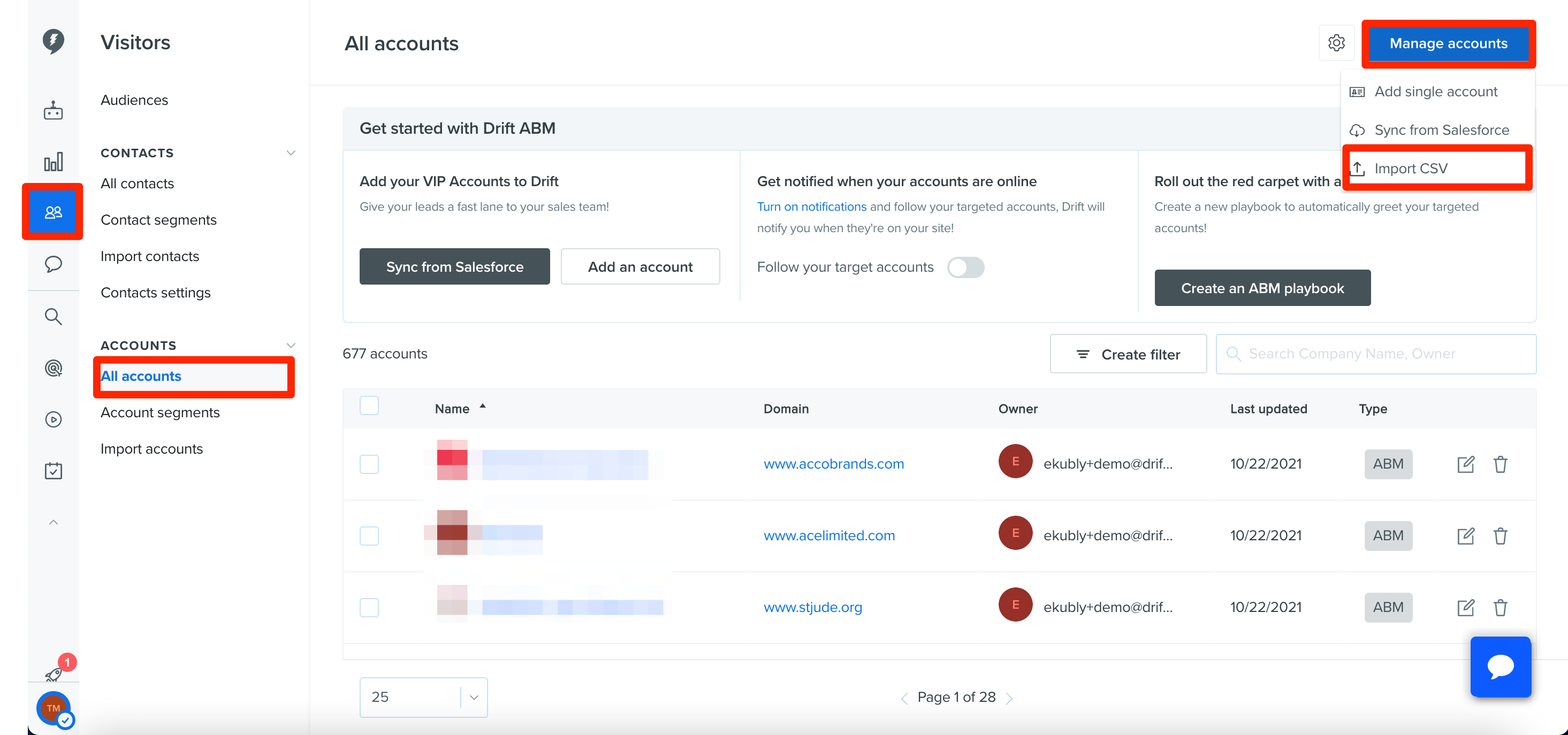Sort by Name column arrow
Screen dimensions: 1568x735
483,406
